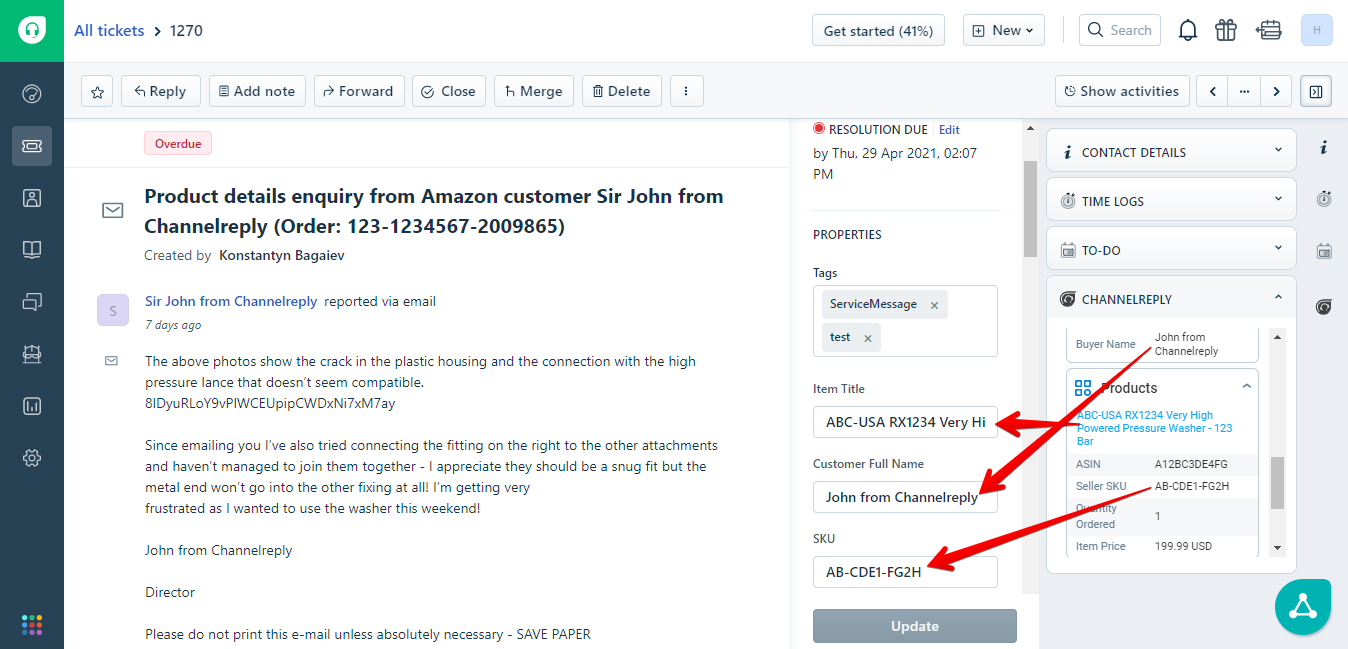The width and height of the screenshot is (1348, 649).
Task: Click the Tags input box
Action: click(905, 321)
